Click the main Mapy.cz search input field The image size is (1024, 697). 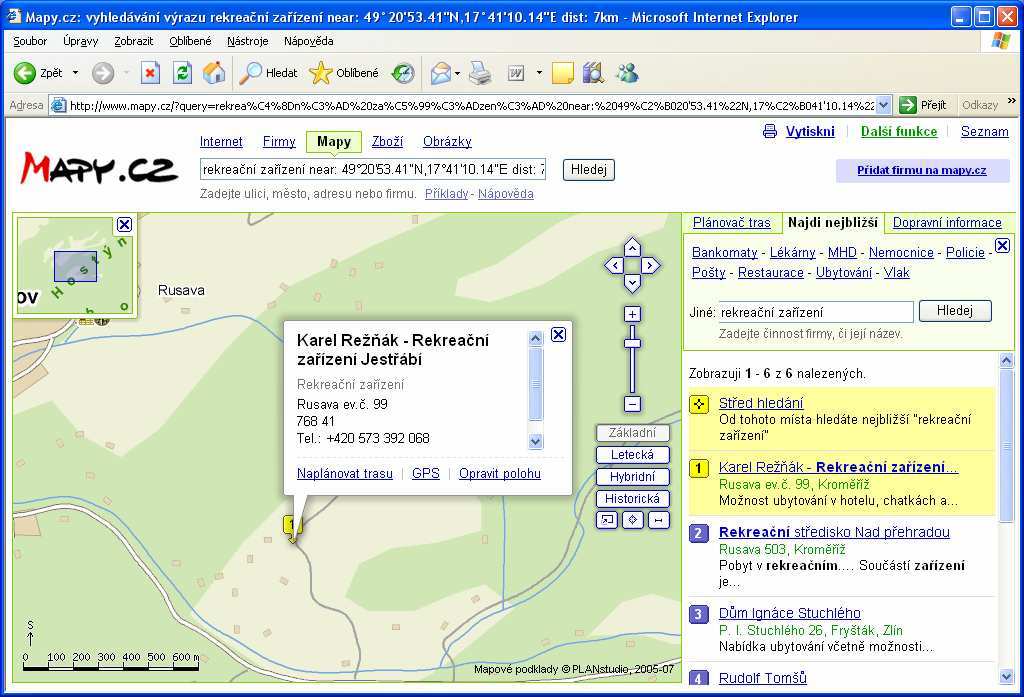[373, 170]
